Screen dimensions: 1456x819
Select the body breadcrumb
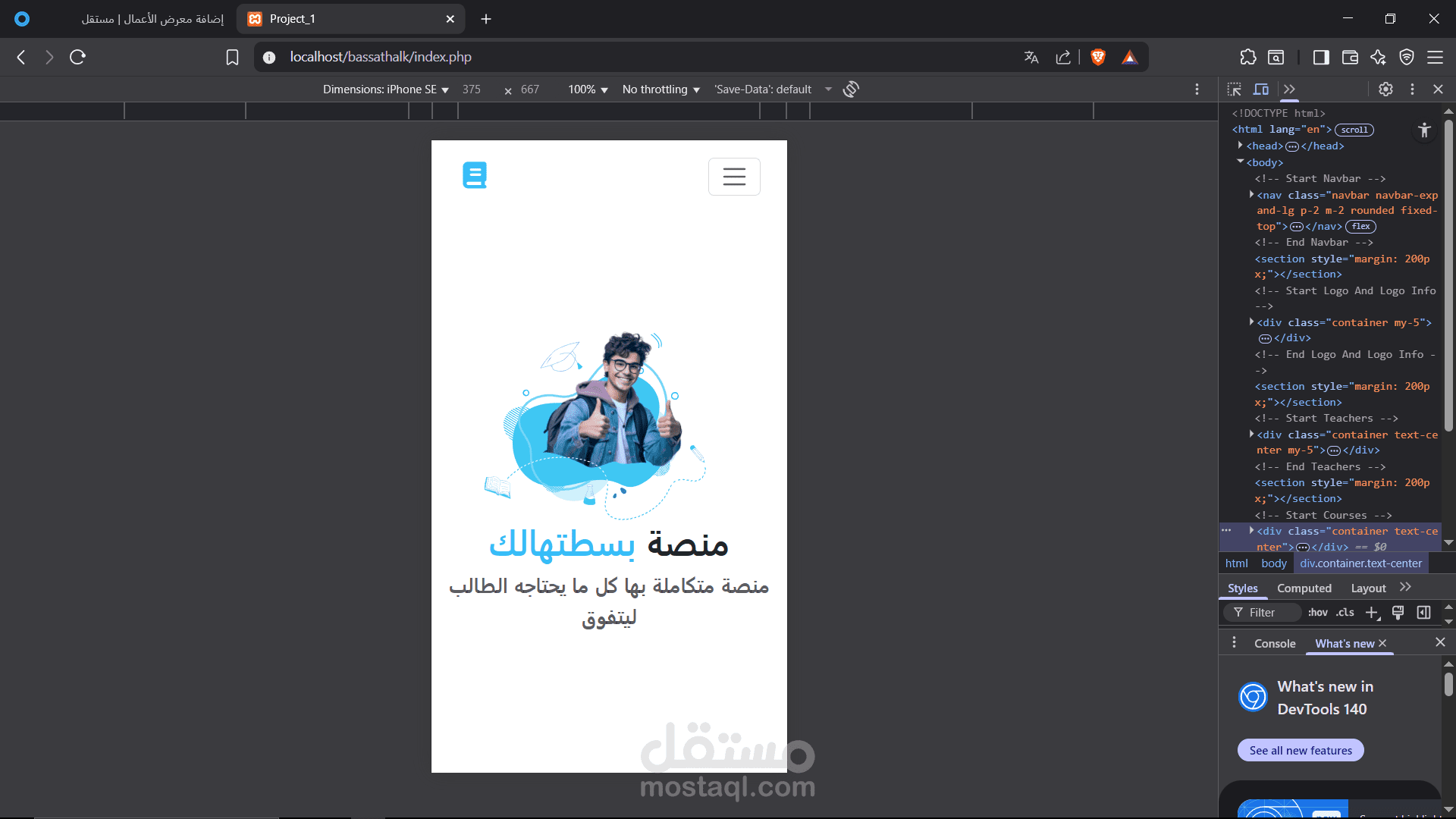1274,563
